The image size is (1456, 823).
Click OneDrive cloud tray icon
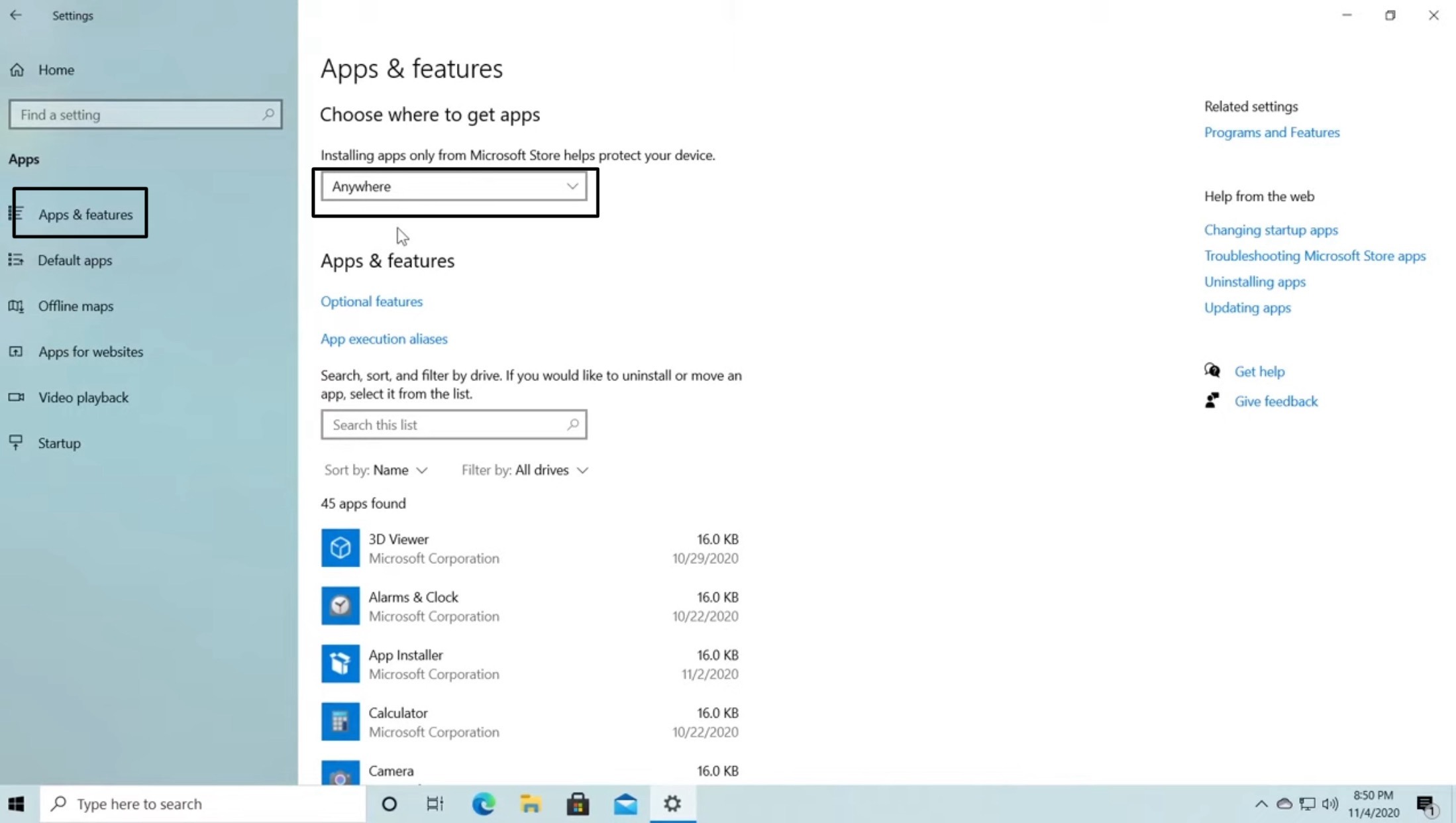coord(1284,804)
